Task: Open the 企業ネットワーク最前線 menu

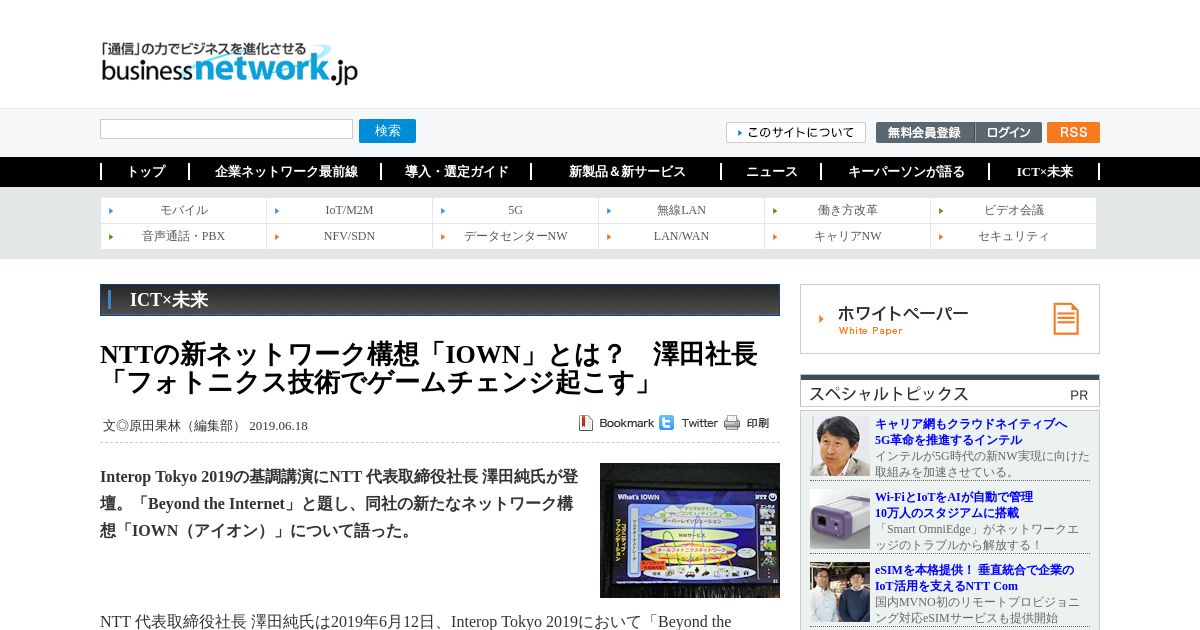Action: point(286,172)
